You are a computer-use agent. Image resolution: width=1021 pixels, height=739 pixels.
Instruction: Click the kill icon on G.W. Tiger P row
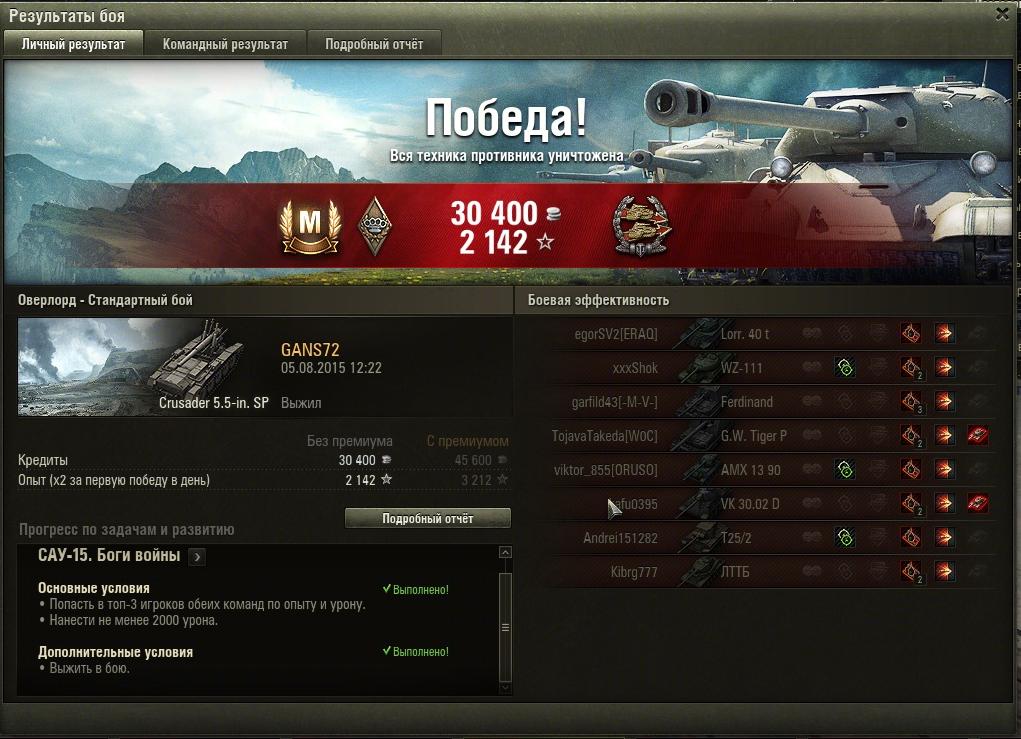tap(977, 435)
